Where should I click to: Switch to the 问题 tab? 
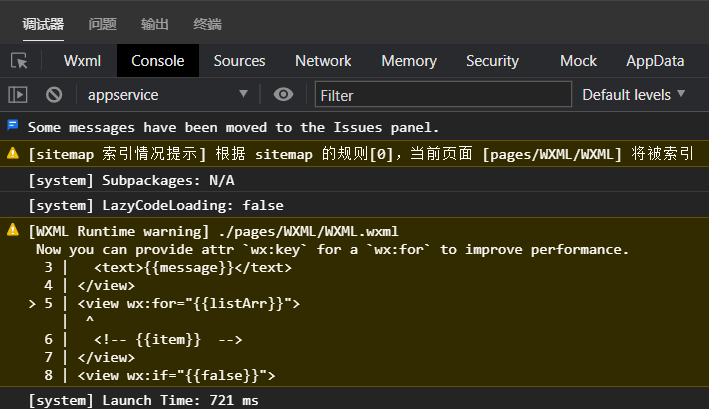[x=103, y=24]
